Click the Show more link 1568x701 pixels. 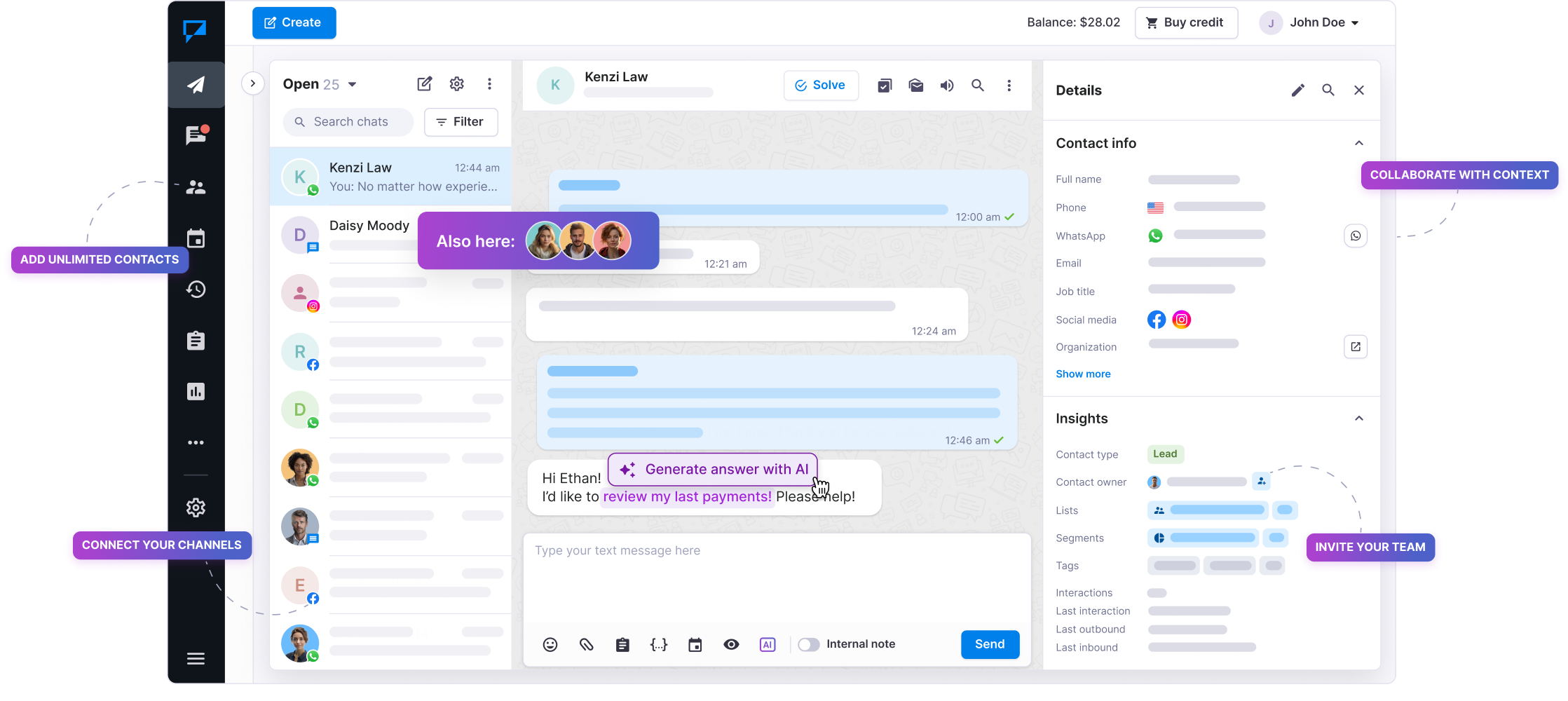(x=1083, y=374)
